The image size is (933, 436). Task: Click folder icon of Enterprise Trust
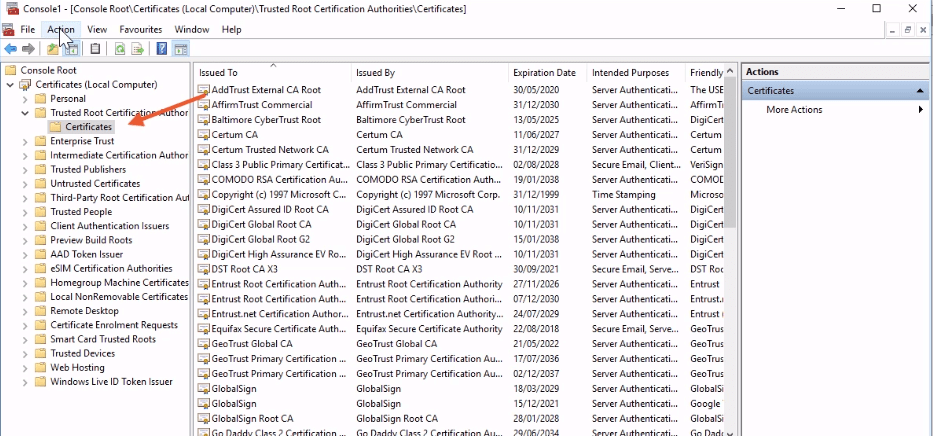[40, 141]
